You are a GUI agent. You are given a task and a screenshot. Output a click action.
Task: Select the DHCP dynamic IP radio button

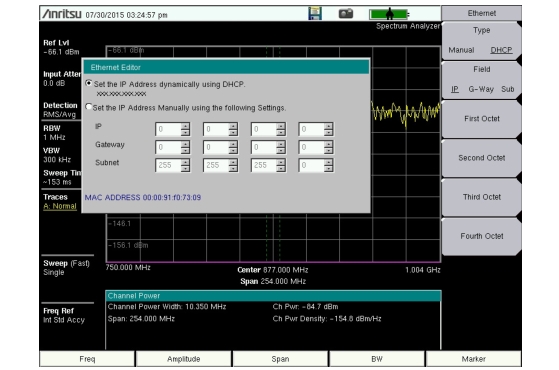(x=89, y=83)
